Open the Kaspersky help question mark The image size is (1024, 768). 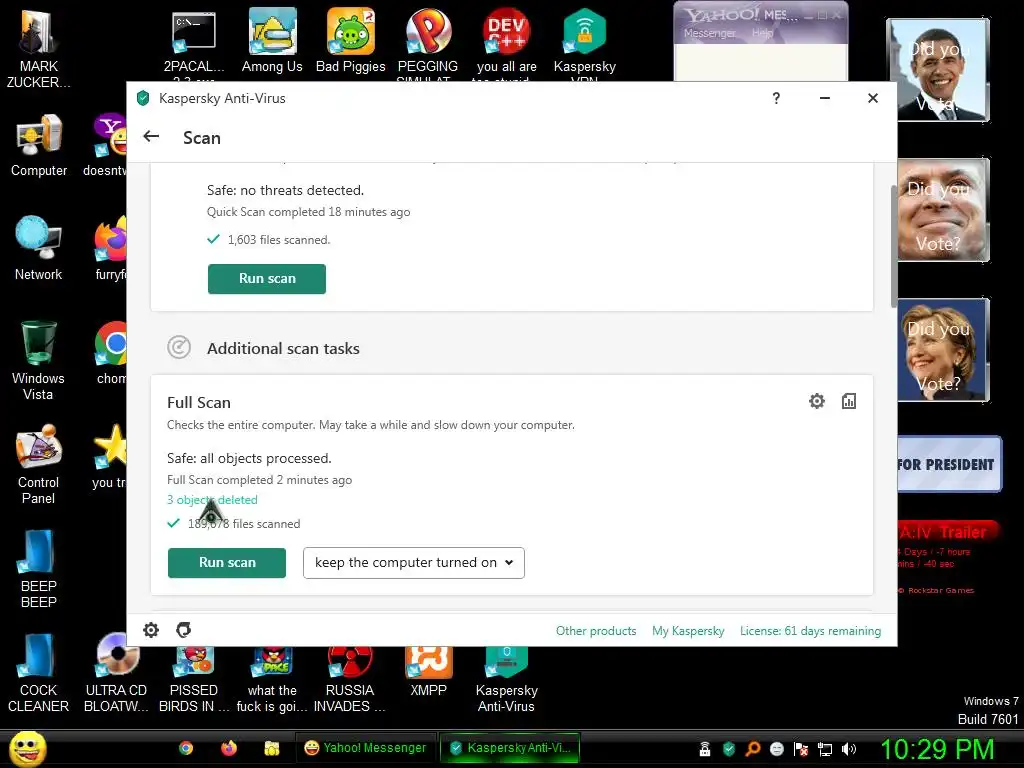click(x=776, y=98)
